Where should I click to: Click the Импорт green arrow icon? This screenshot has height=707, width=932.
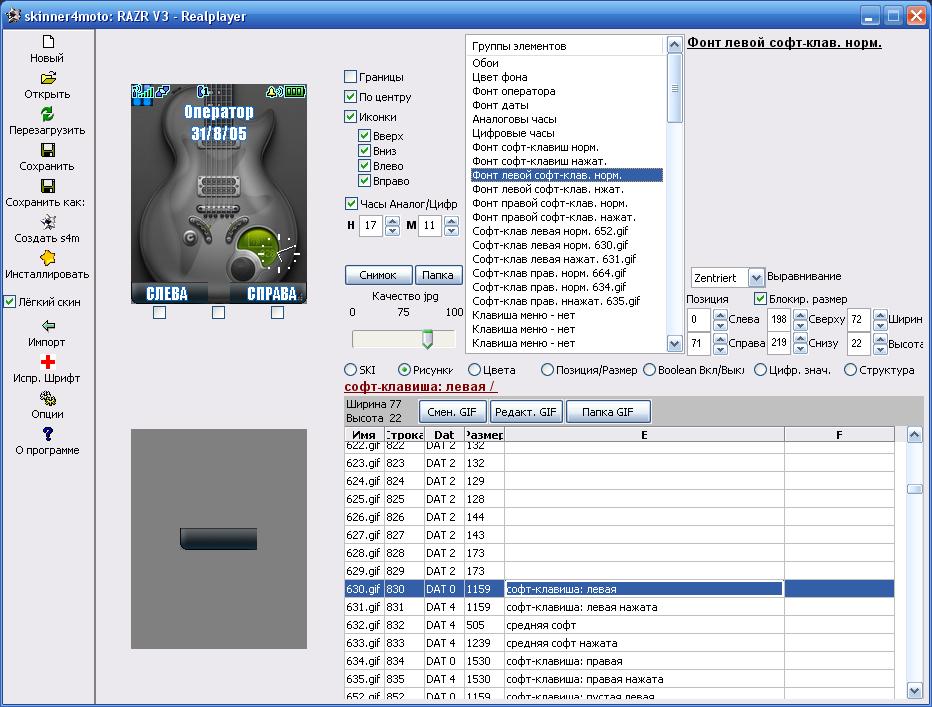[x=48, y=326]
